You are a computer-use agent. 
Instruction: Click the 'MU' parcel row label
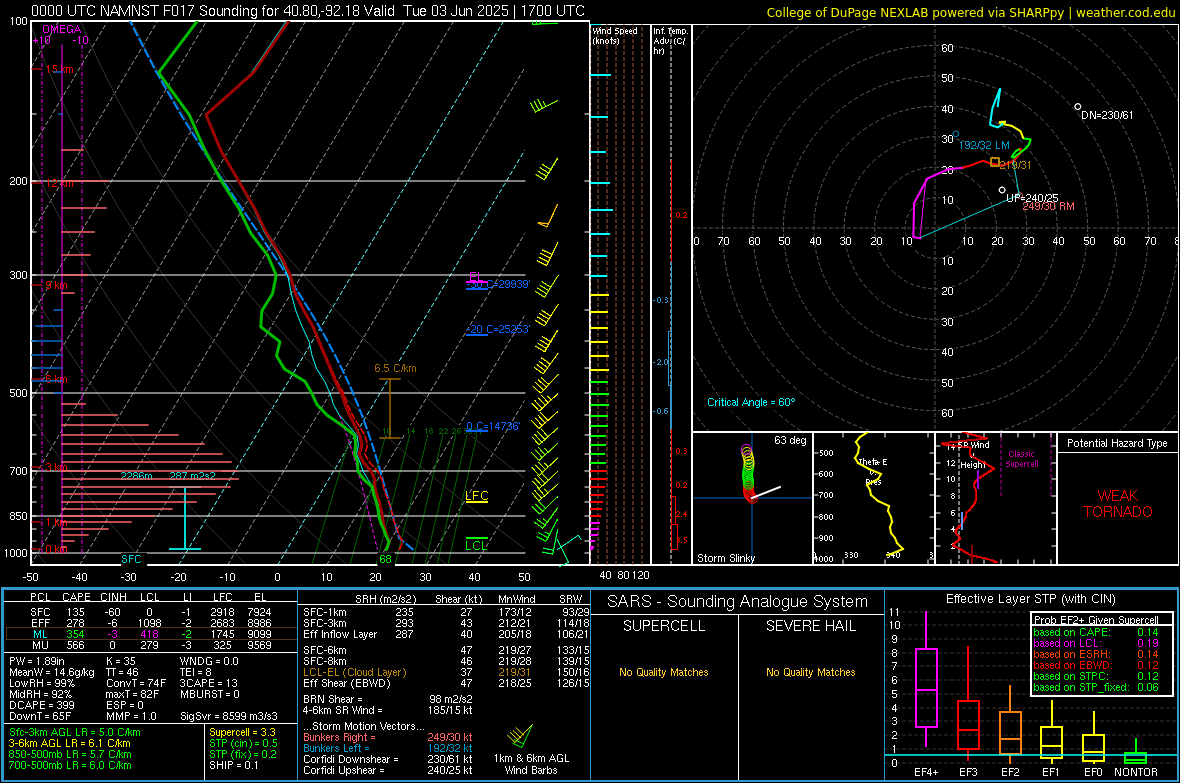coord(40,644)
